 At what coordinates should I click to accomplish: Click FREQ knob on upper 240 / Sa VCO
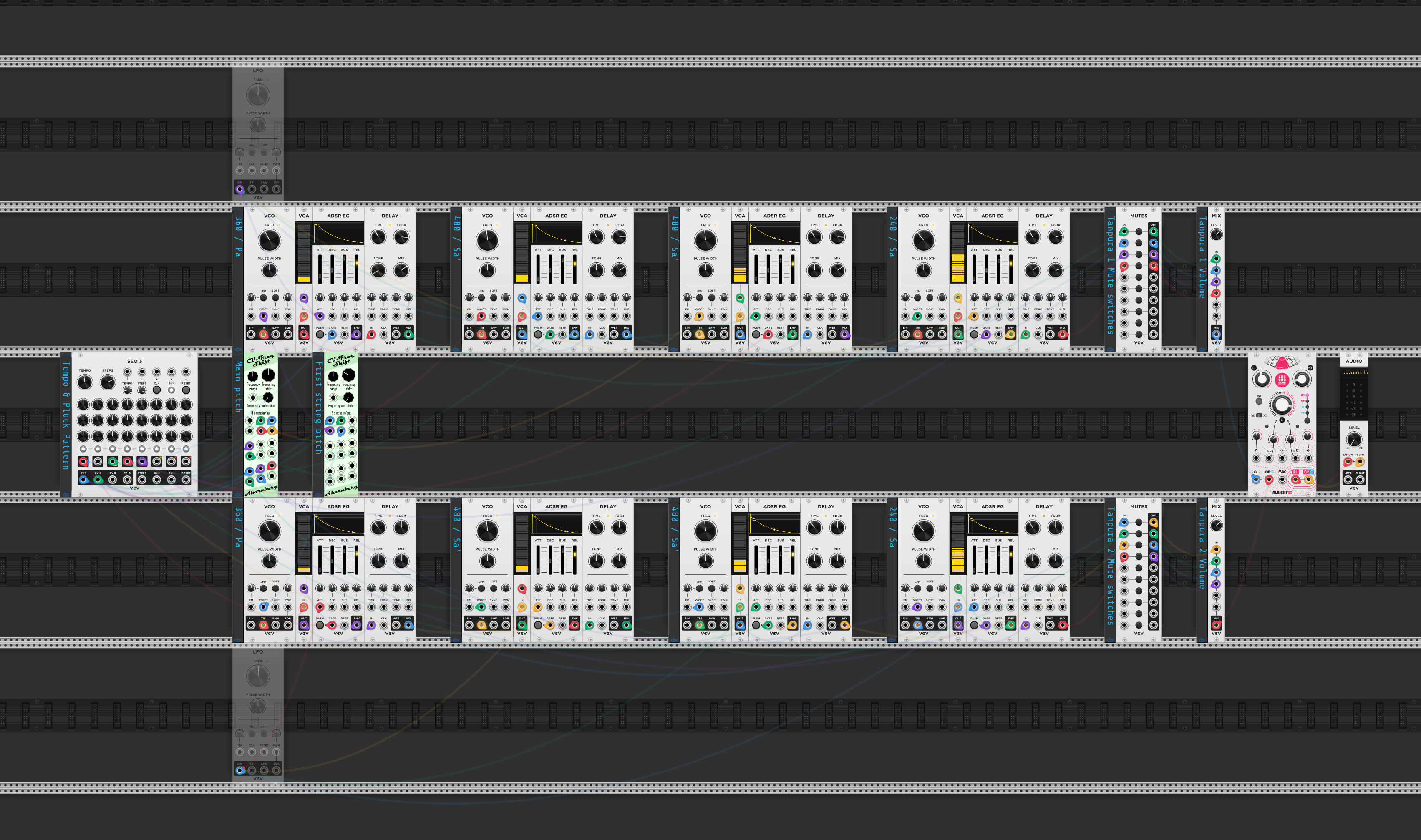(x=923, y=241)
